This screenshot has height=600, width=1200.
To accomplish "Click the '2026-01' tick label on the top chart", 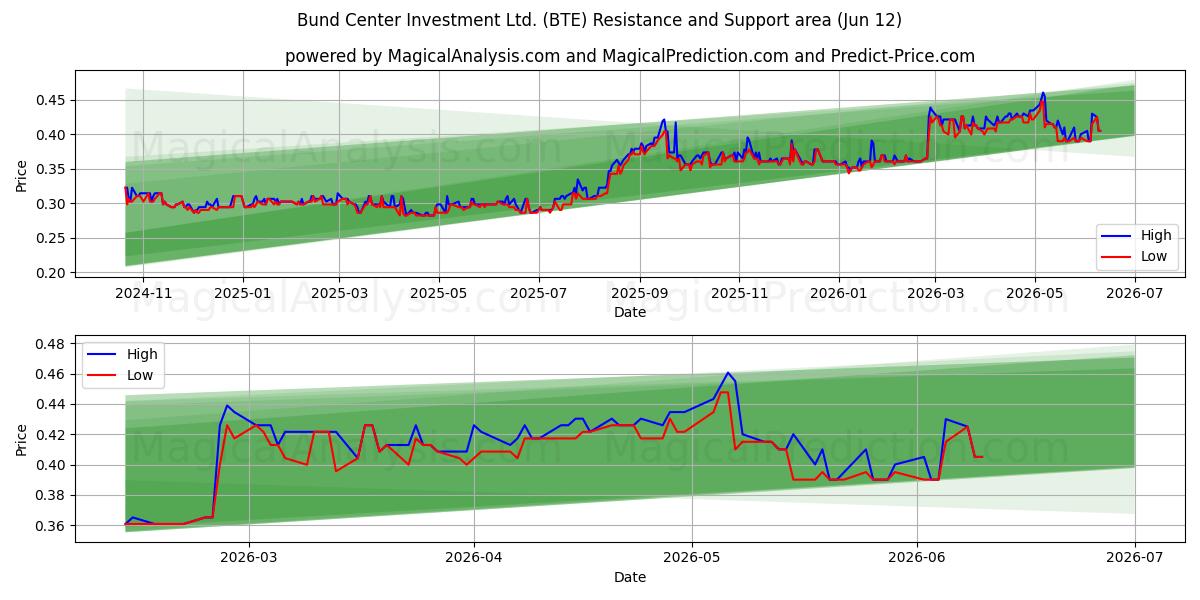I will point(839,293).
